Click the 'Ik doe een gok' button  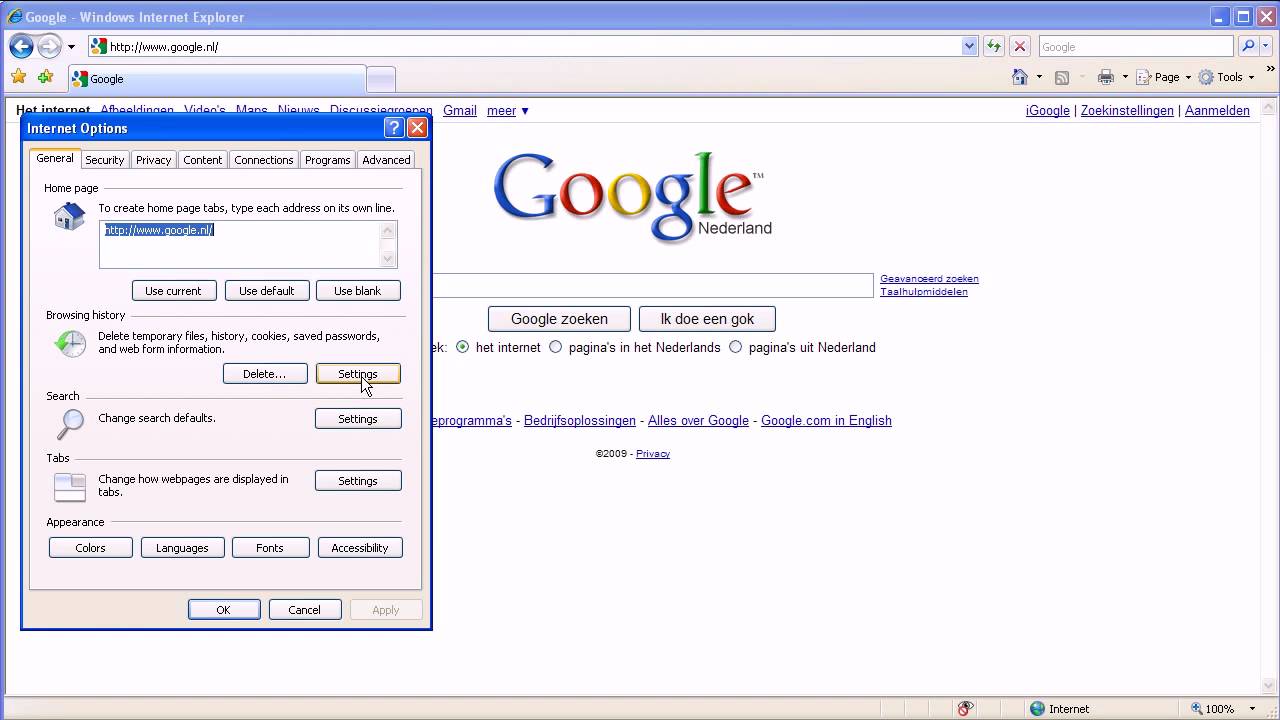[707, 319]
